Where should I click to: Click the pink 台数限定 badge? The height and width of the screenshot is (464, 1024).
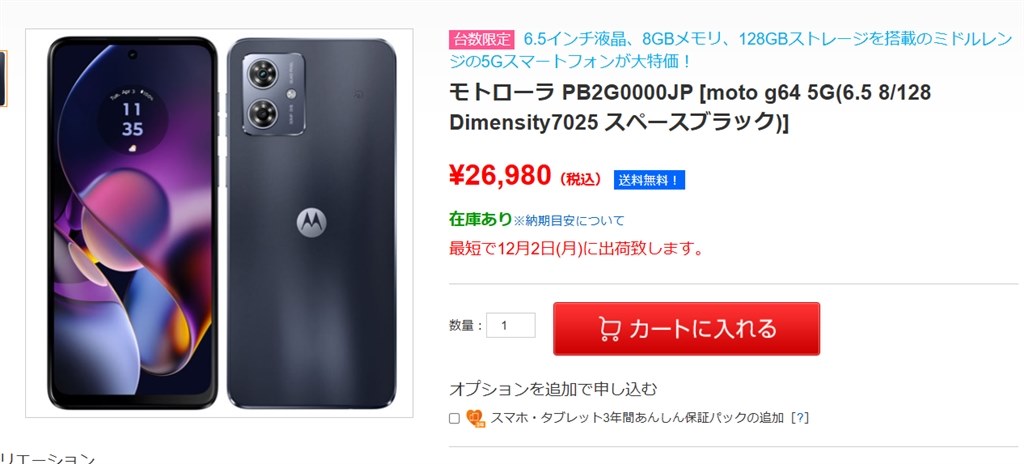tap(482, 40)
